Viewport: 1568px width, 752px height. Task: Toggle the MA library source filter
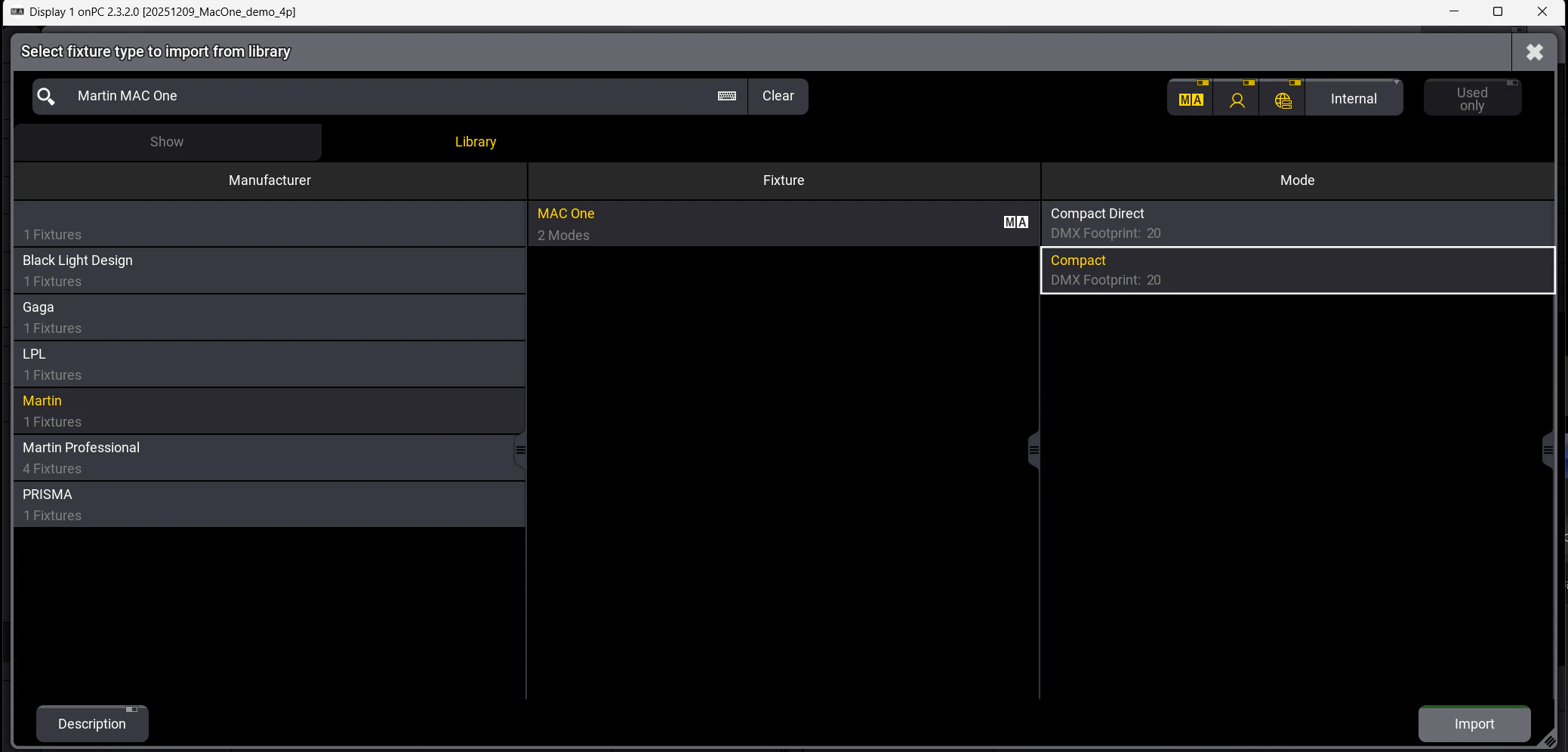click(x=1191, y=98)
